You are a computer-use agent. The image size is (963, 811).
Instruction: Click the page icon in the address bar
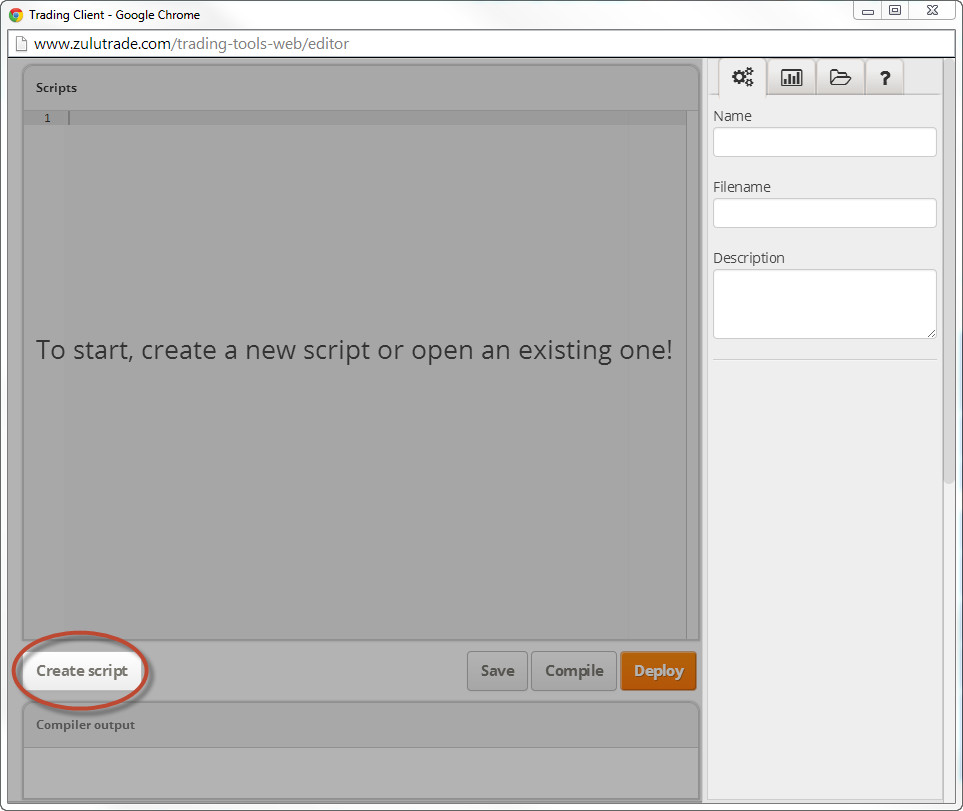pos(21,44)
